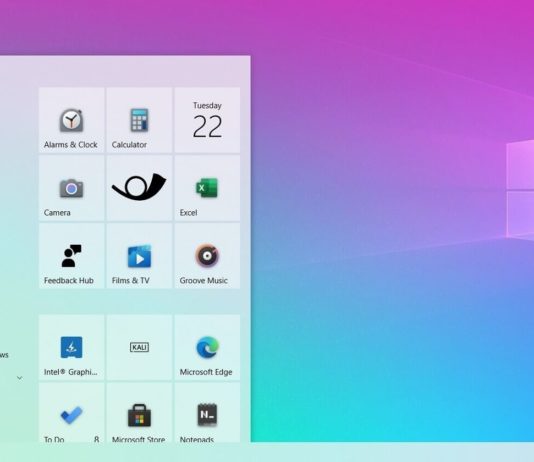Launch the Calculator app tile
The width and height of the screenshot is (534, 462).
point(139,120)
